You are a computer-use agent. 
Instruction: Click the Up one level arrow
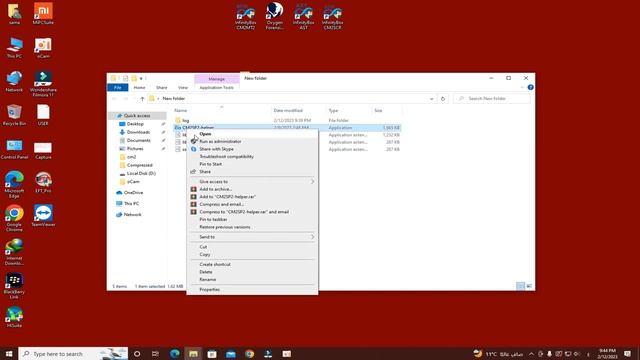(142, 99)
